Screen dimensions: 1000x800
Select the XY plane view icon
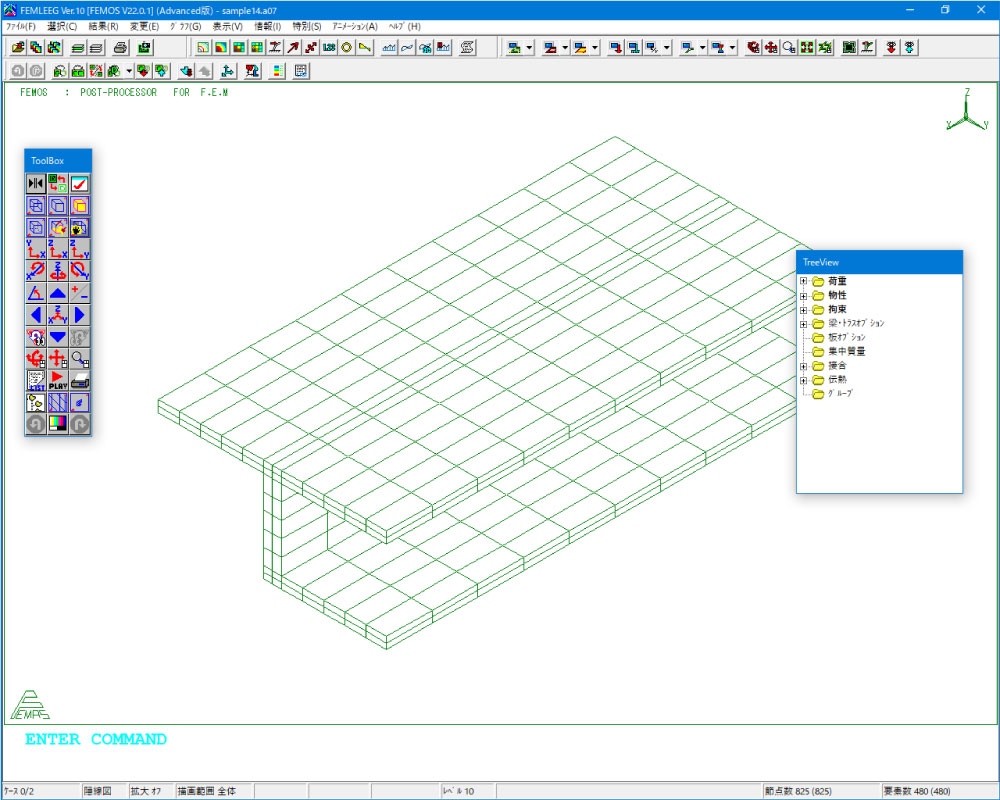coord(36,248)
